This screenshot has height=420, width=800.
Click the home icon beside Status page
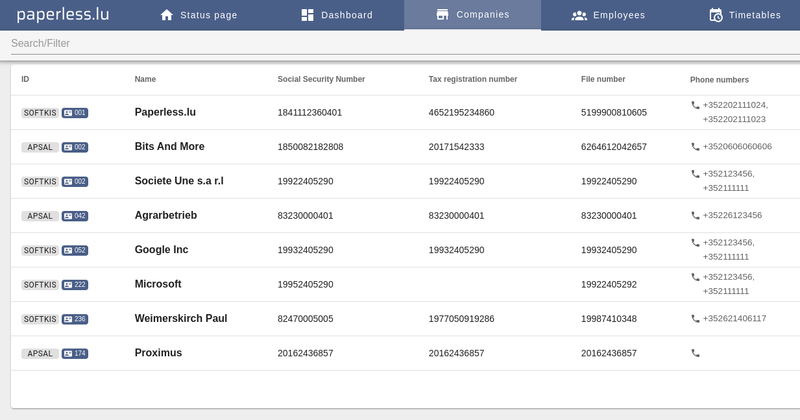tap(167, 15)
